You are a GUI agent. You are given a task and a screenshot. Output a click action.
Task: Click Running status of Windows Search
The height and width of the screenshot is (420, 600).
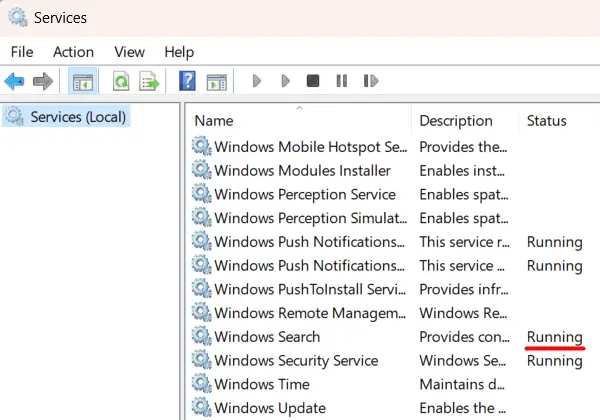point(554,337)
